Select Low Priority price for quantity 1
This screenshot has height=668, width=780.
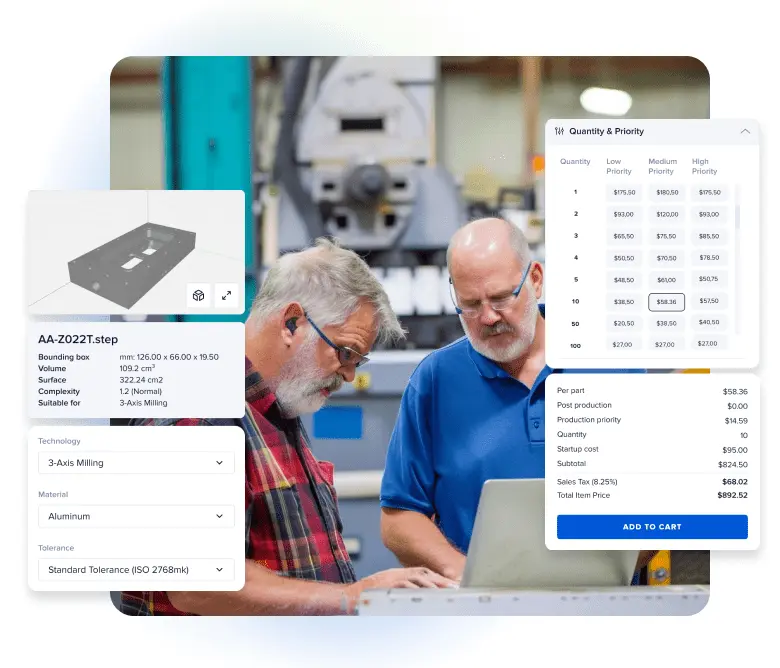click(x=624, y=192)
